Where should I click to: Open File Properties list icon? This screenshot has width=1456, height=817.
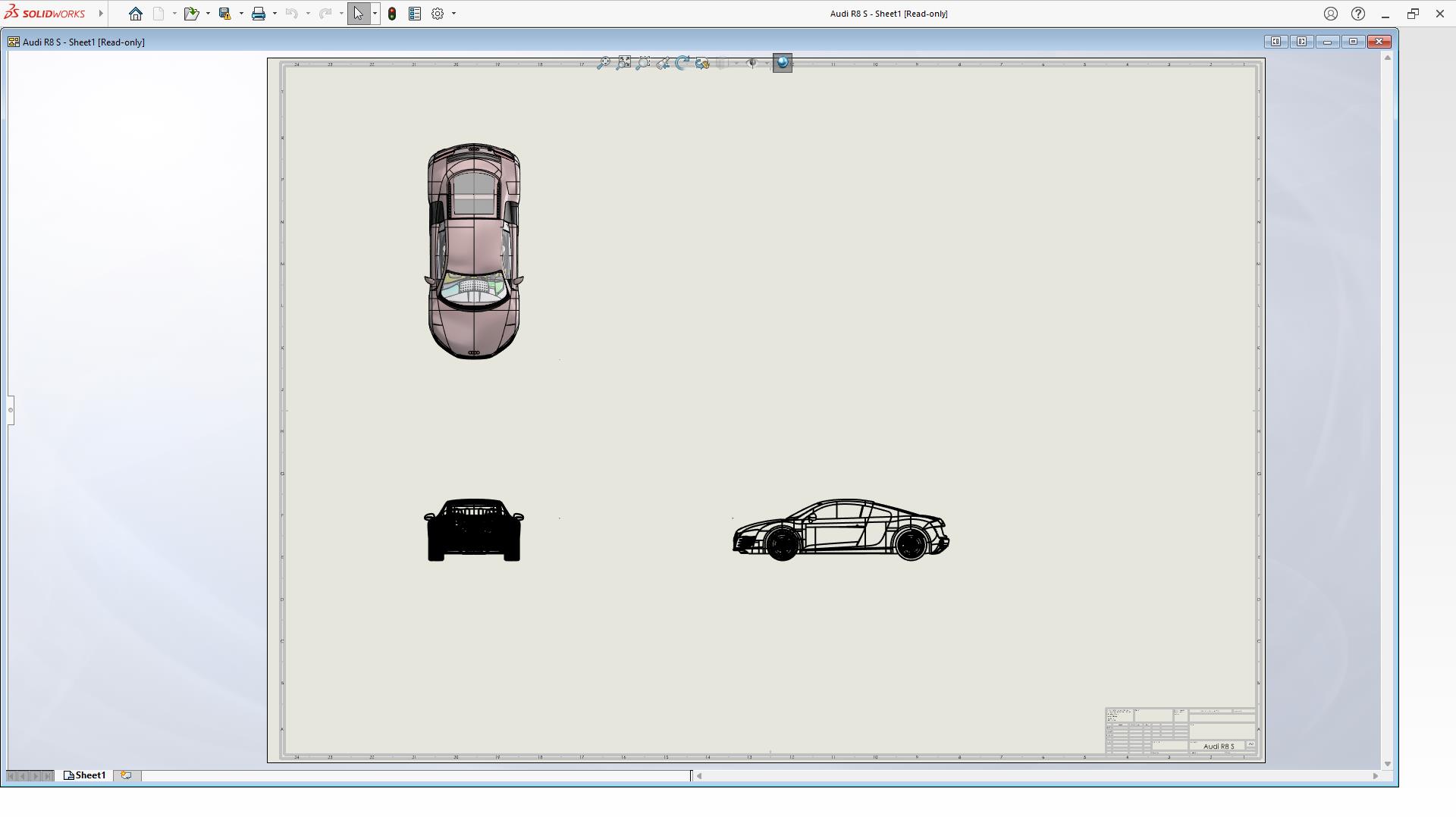click(415, 14)
